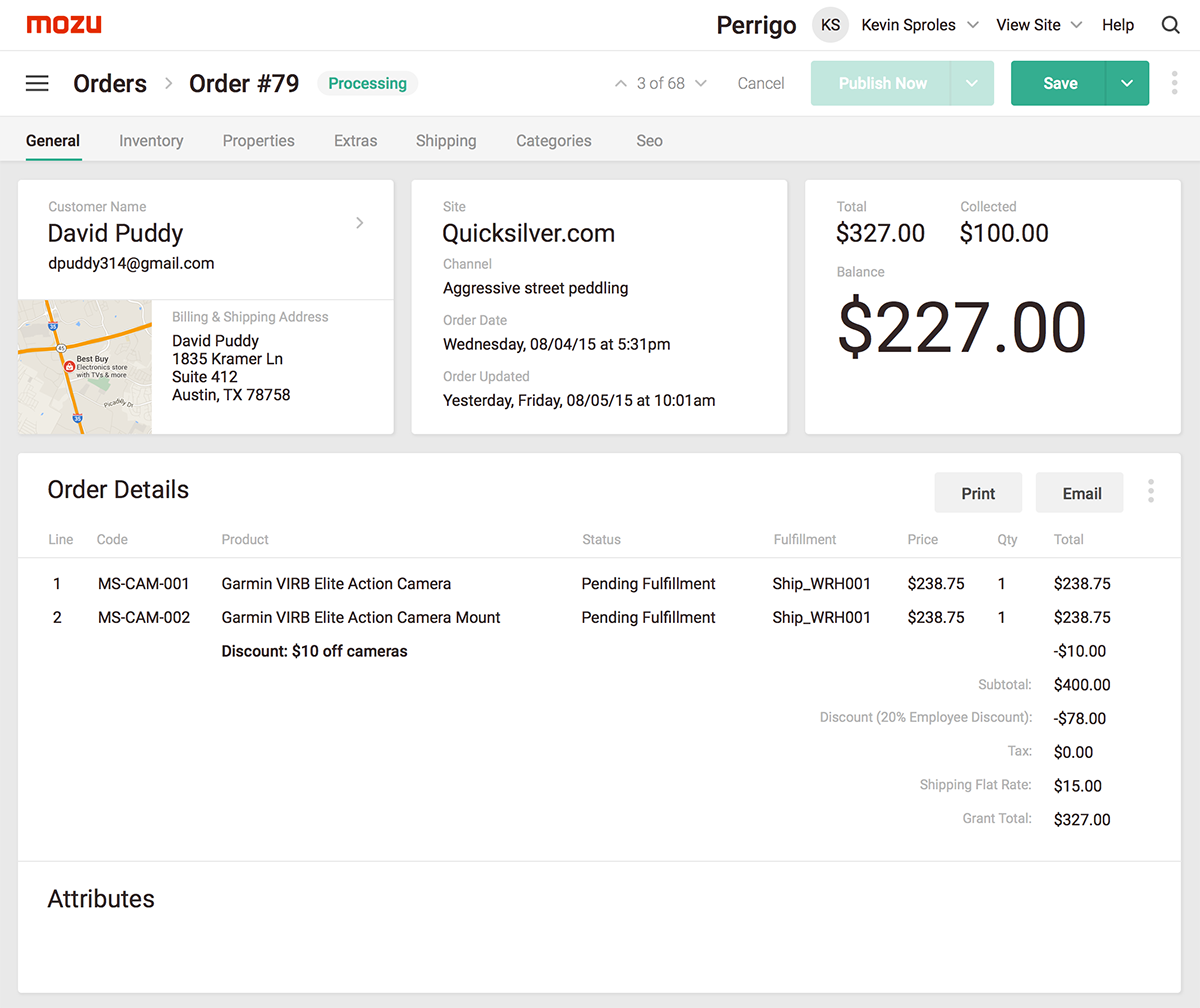The image size is (1200, 1008).
Task: Open the Seo tab
Action: click(x=650, y=141)
